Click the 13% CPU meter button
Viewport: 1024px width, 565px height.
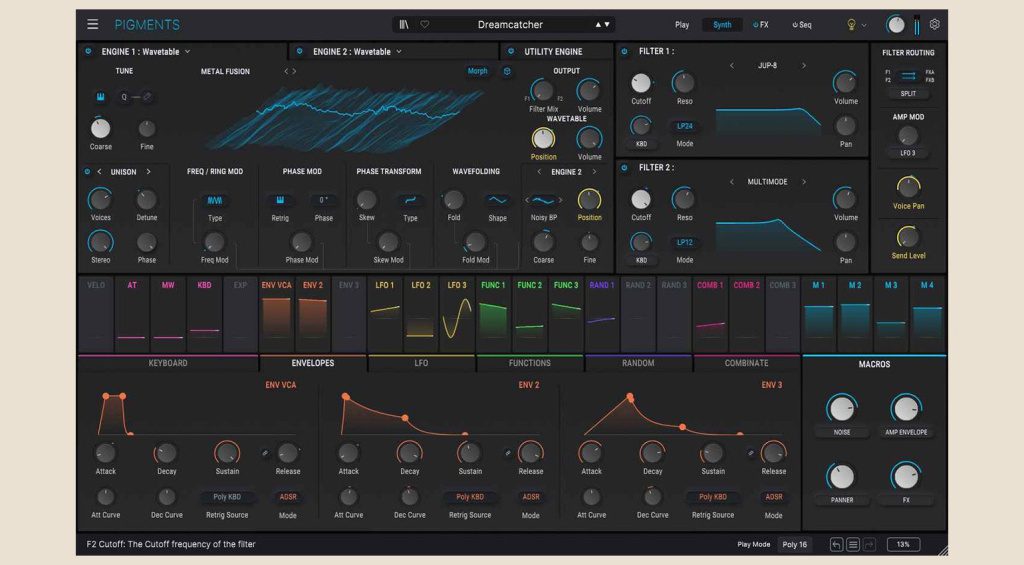coord(903,544)
